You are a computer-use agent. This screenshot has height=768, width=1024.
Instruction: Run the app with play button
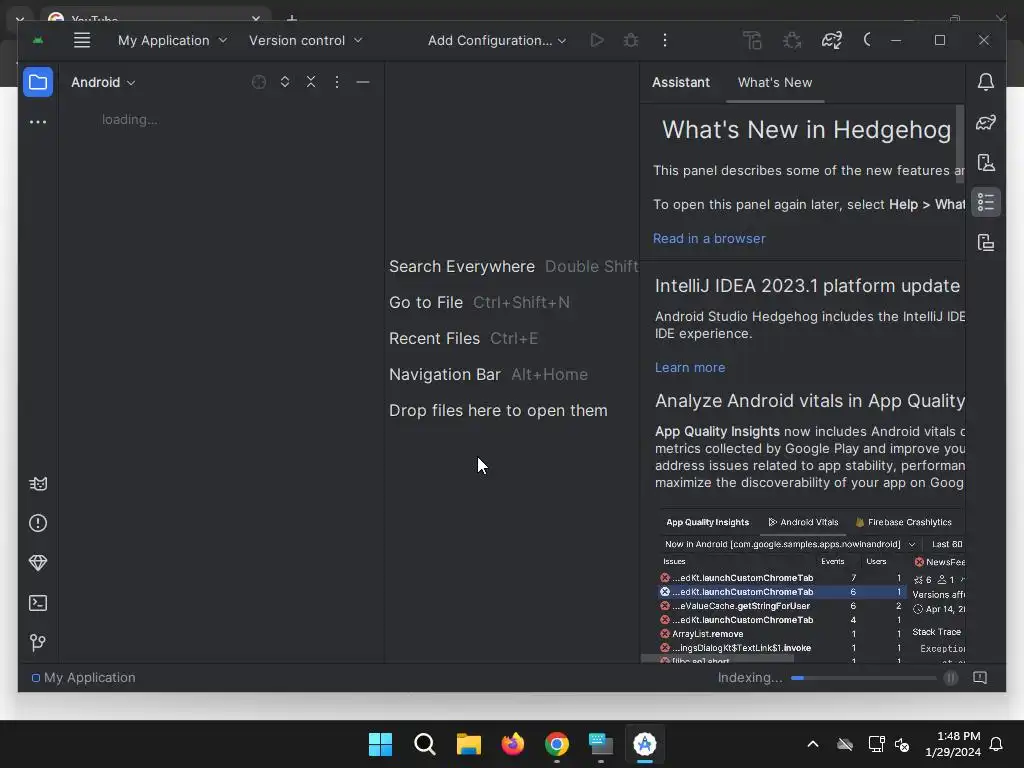pyautogui.click(x=597, y=40)
